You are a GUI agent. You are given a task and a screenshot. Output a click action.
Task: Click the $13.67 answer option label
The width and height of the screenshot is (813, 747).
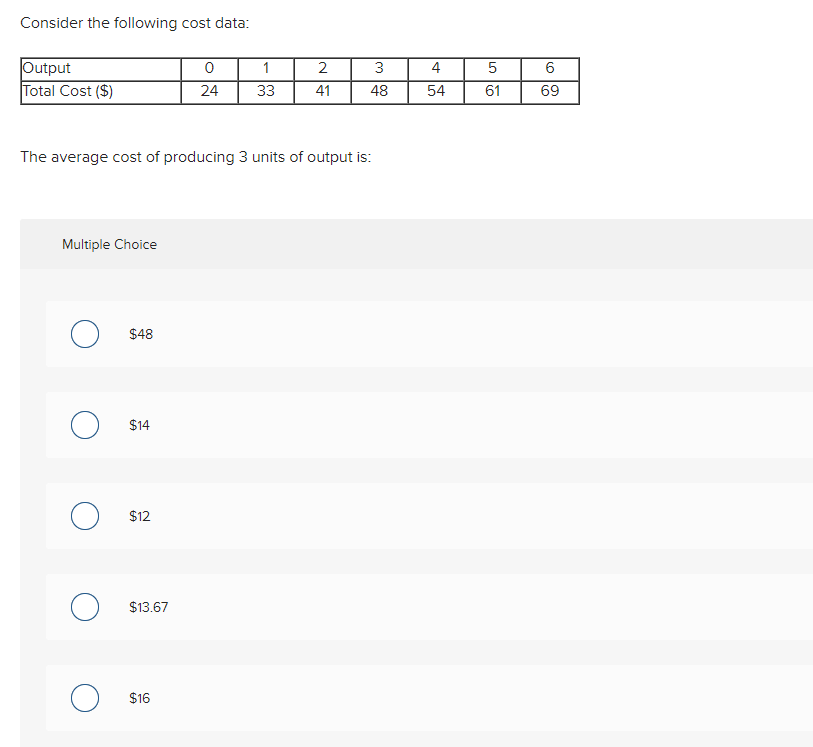[x=148, y=607]
